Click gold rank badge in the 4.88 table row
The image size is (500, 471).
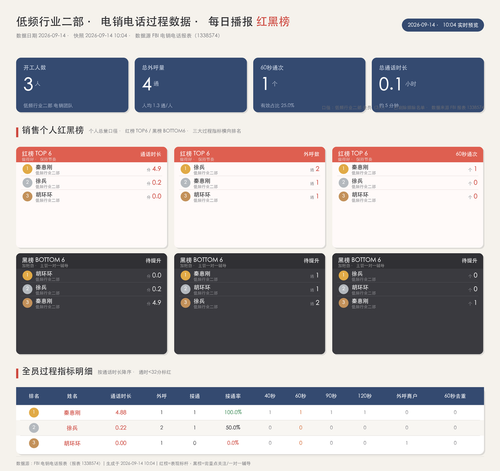[34, 412]
